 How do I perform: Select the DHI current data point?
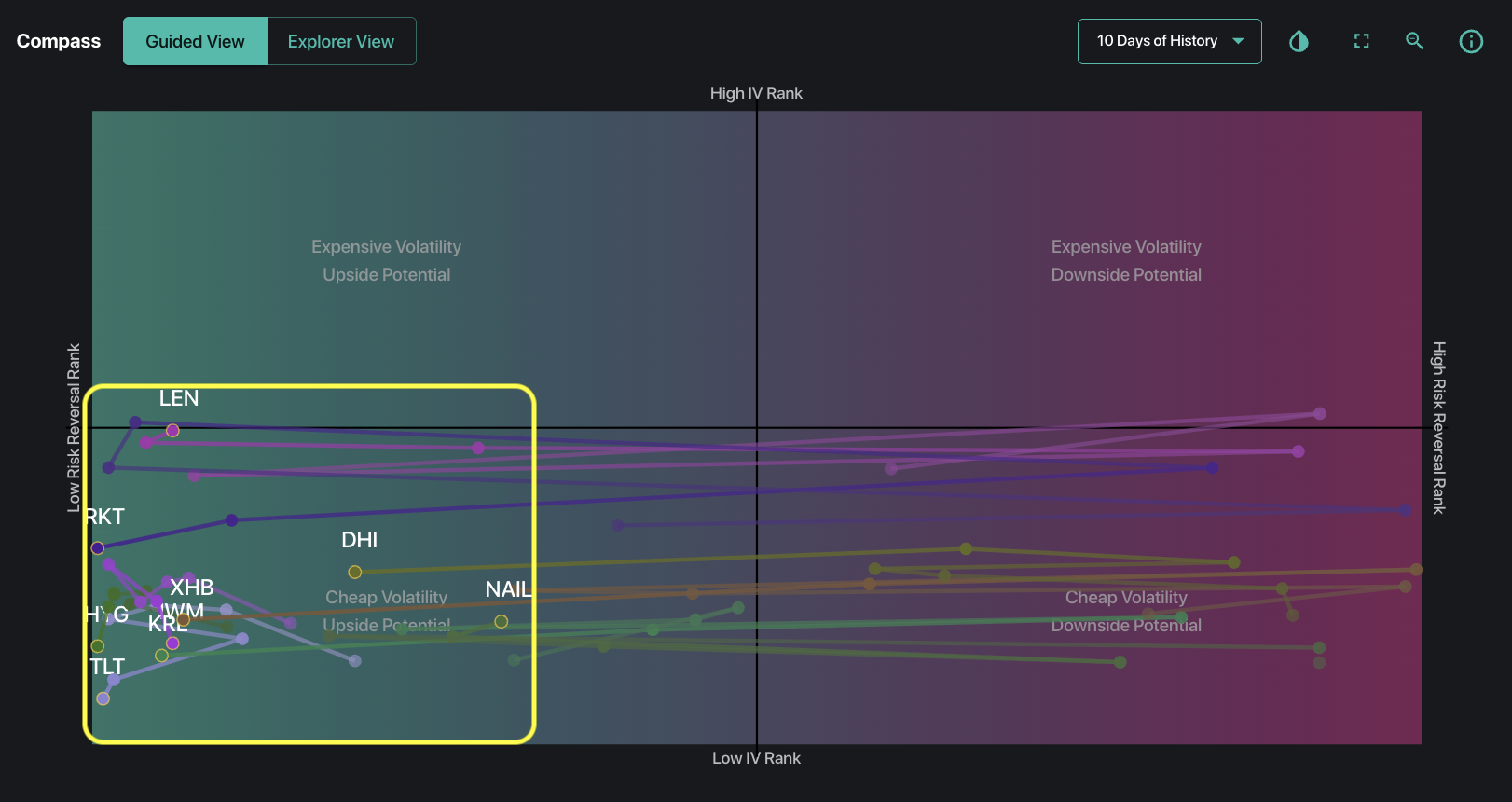pyautogui.click(x=355, y=572)
